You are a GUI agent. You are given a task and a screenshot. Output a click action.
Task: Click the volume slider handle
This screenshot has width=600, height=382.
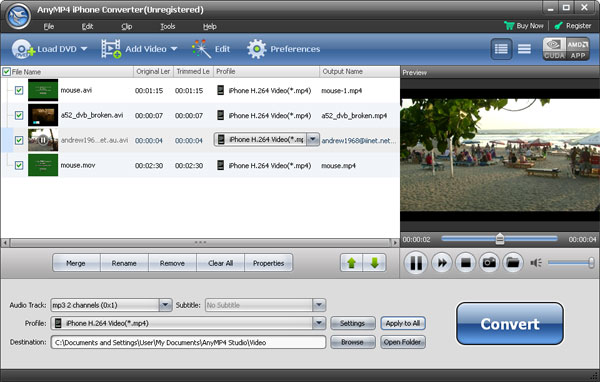coord(591,263)
